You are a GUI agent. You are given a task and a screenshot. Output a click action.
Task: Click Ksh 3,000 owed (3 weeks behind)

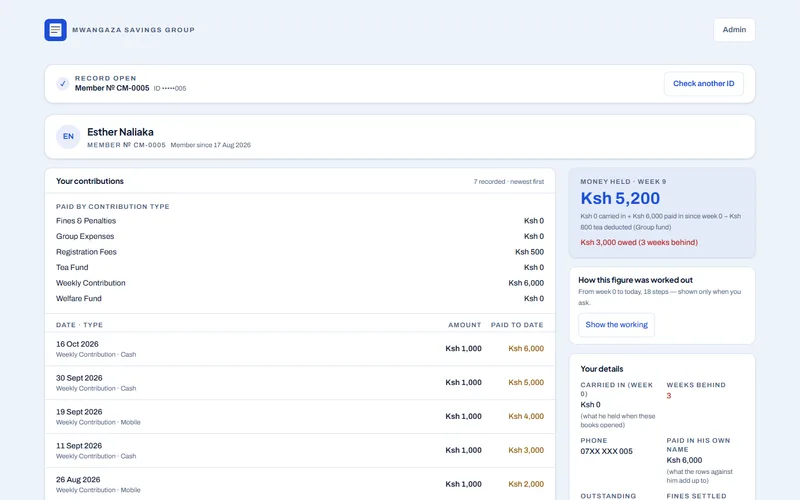tap(639, 242)
